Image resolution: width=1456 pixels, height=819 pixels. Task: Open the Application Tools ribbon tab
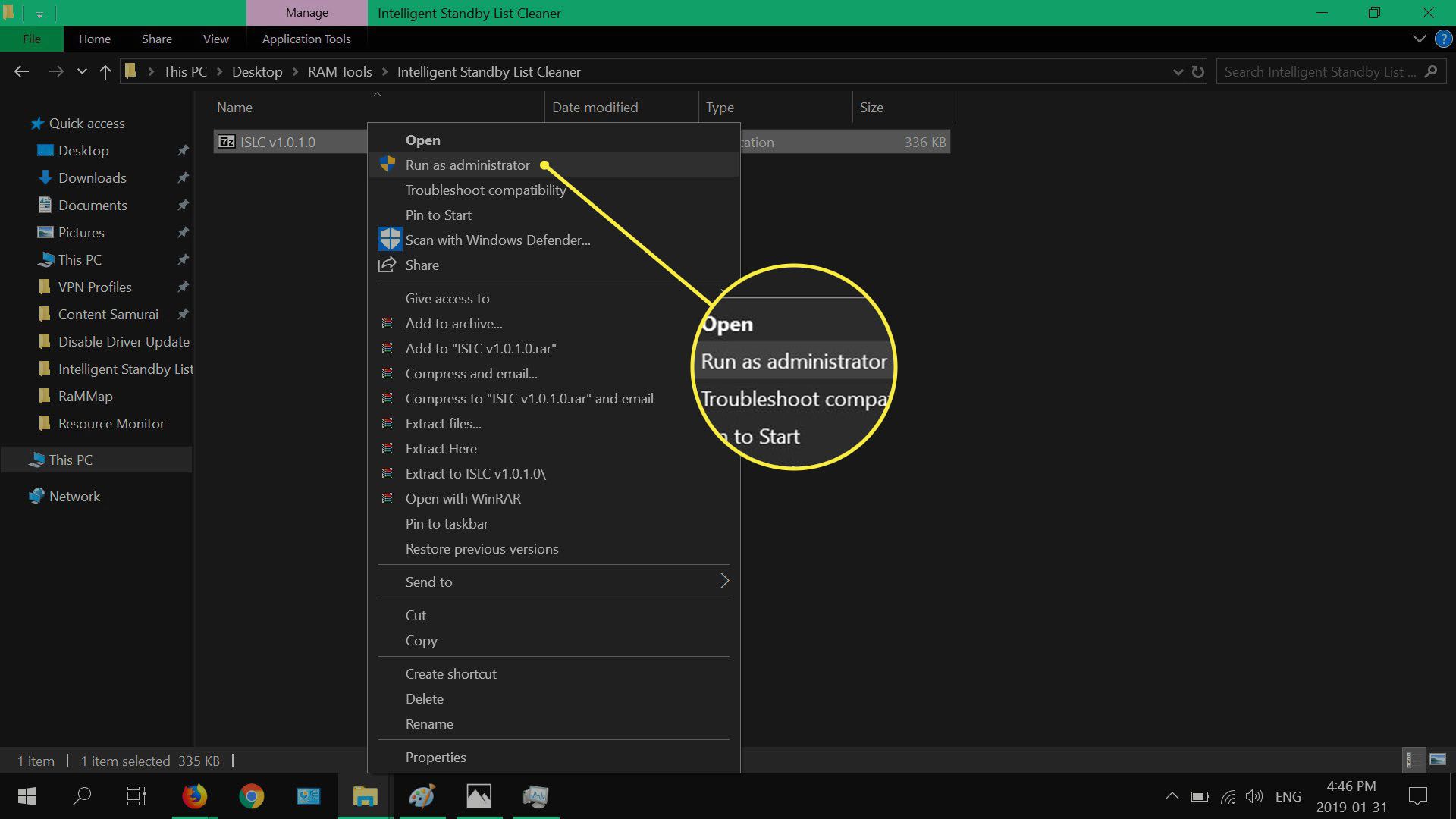[x=306, y=39]
